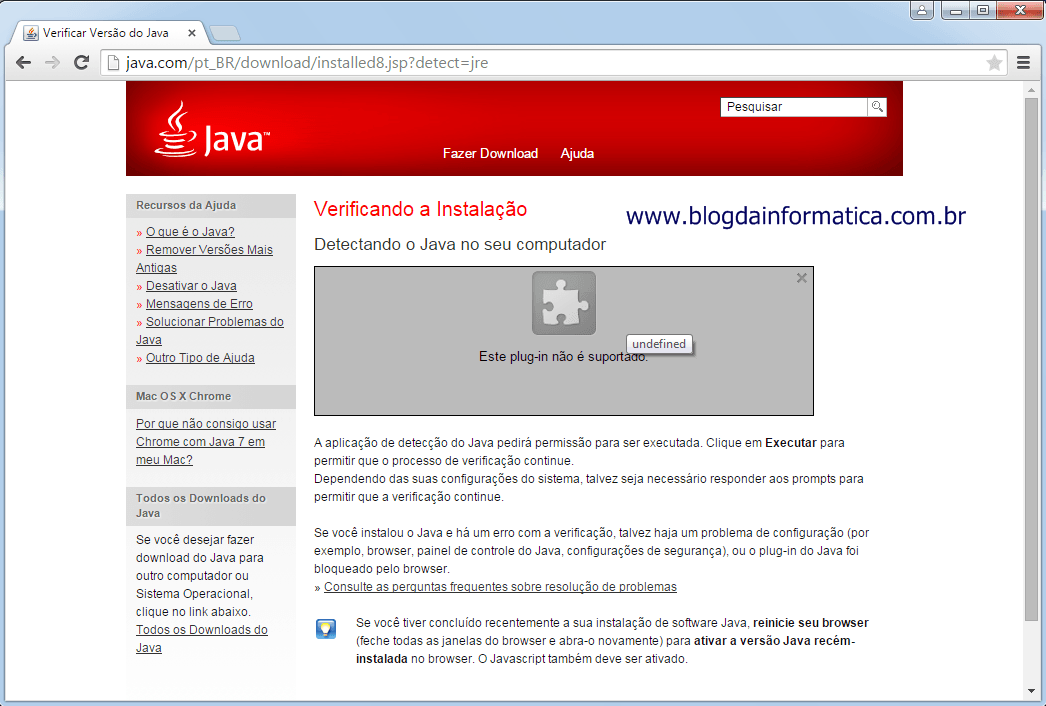This screenshot has width=1046, height=706.
Task: Open the Consulte as perguntas frequentes link
Action: pyautogui.click(x=500, y=587)
